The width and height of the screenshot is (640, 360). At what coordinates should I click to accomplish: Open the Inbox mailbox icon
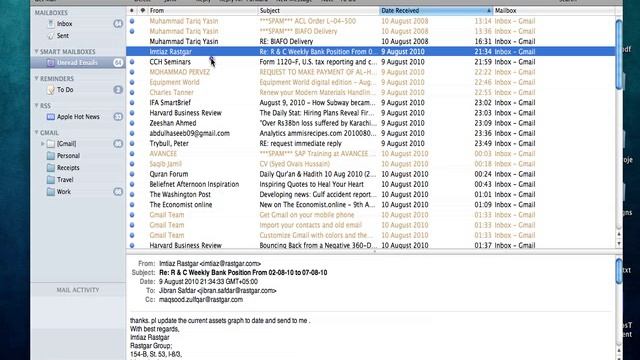point(51,24)
